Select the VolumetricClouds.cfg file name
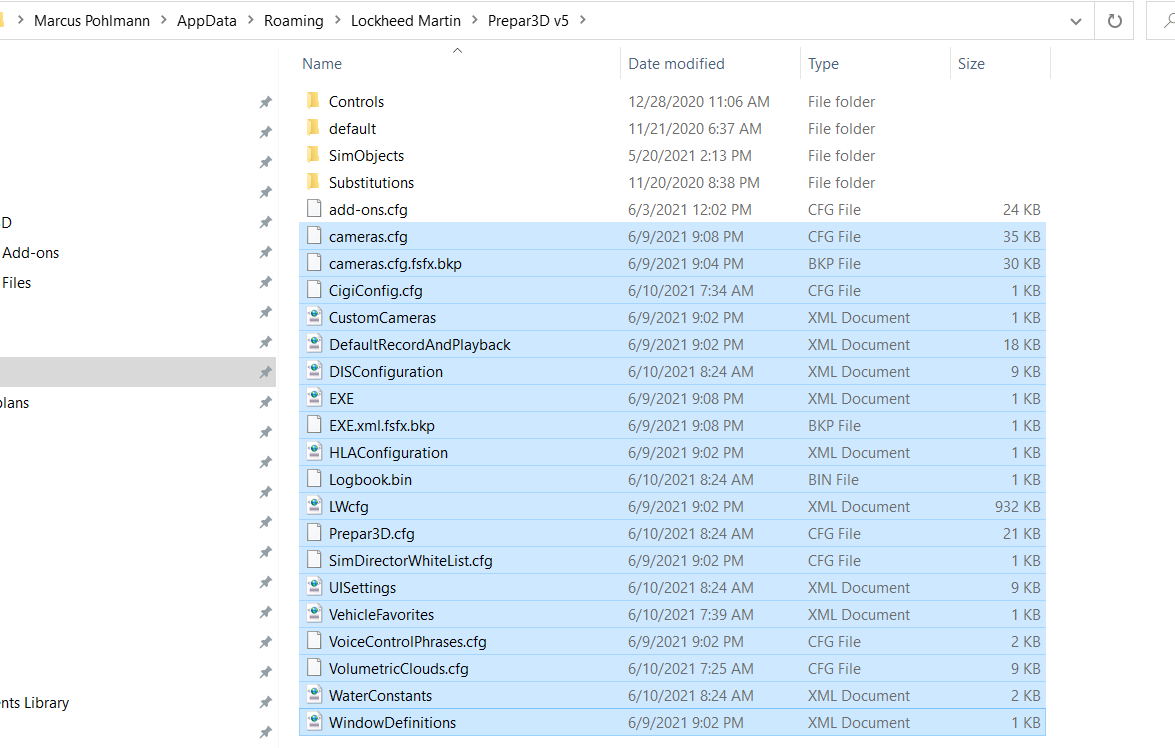The width and height of the screenshot is (1175, 748). tap(398, 669)
